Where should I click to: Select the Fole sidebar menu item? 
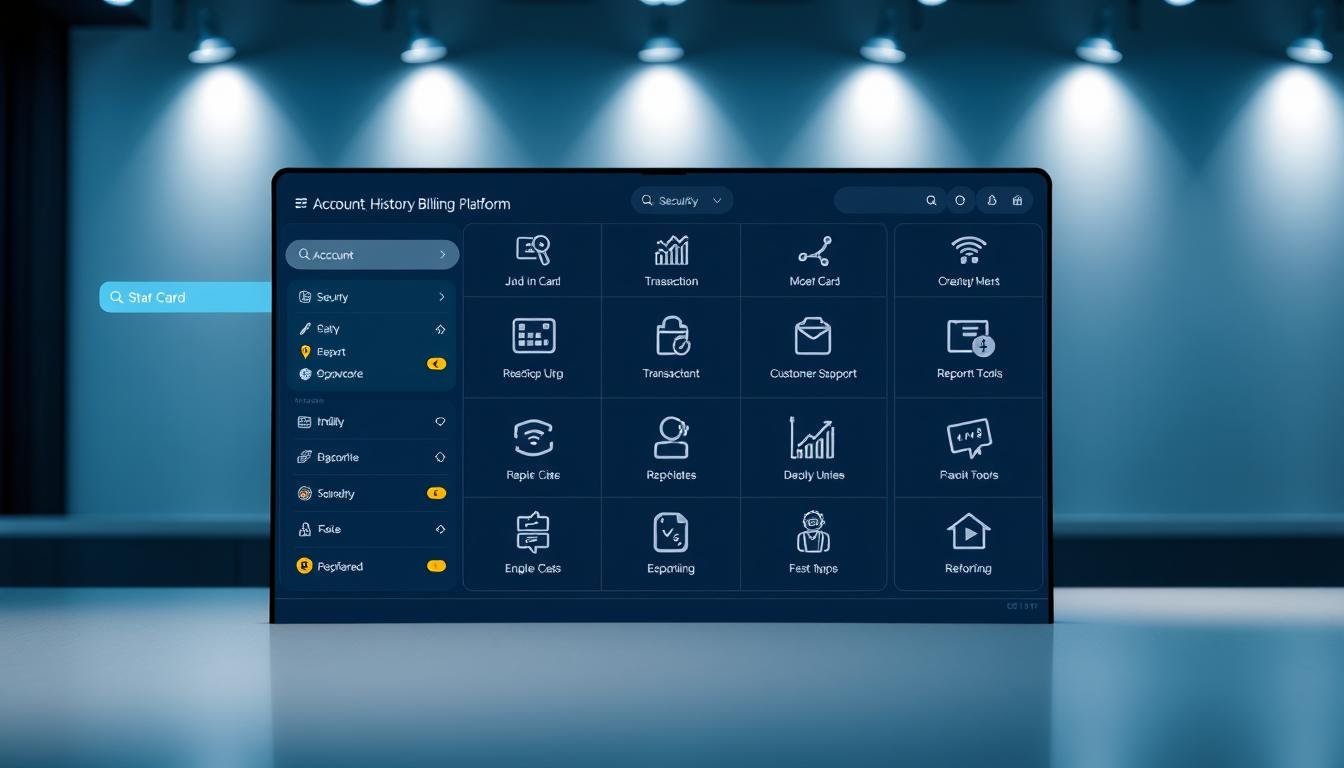329,529
